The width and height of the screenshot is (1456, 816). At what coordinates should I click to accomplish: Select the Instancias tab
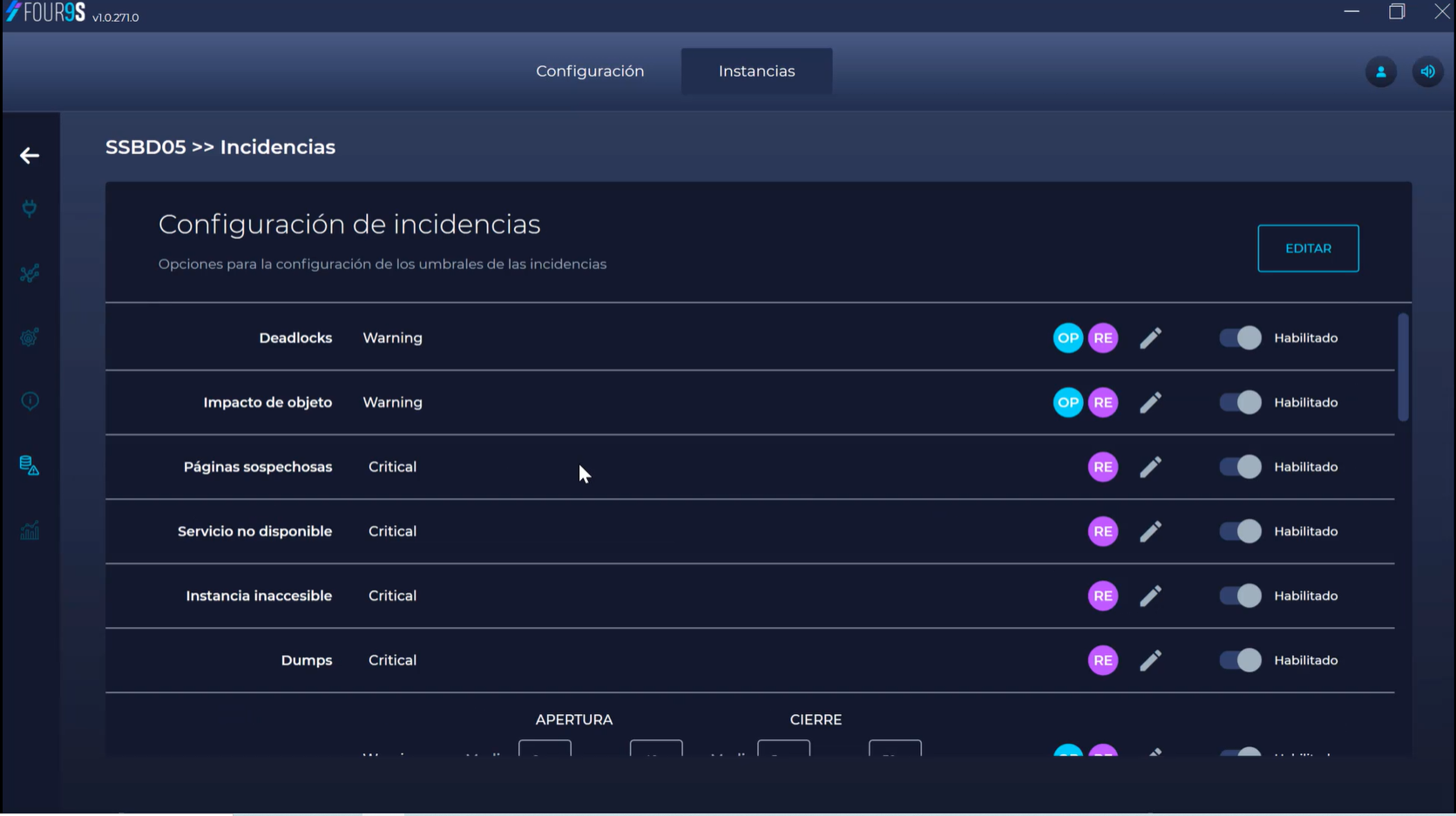pos(756,71)
